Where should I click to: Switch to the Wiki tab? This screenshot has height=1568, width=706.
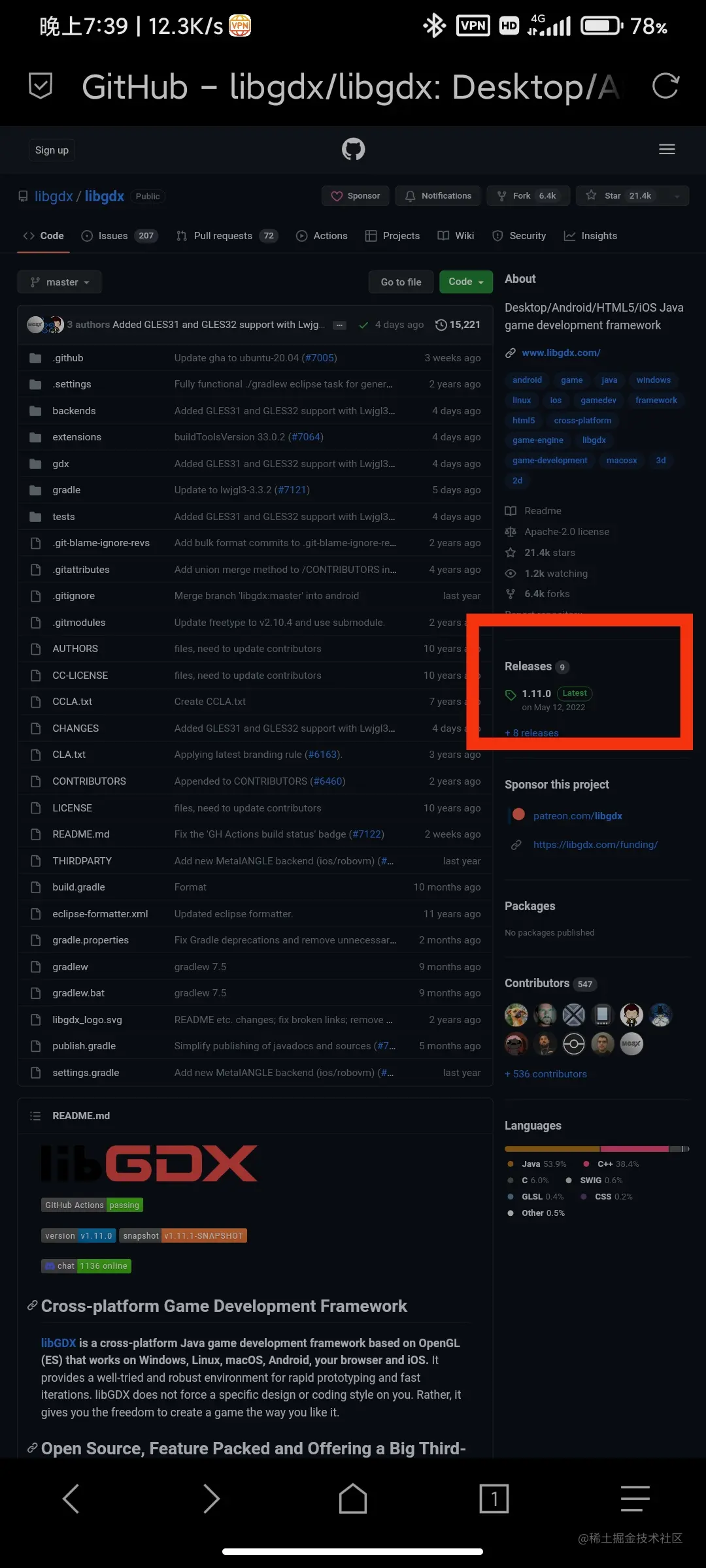(x=456, y=236)
